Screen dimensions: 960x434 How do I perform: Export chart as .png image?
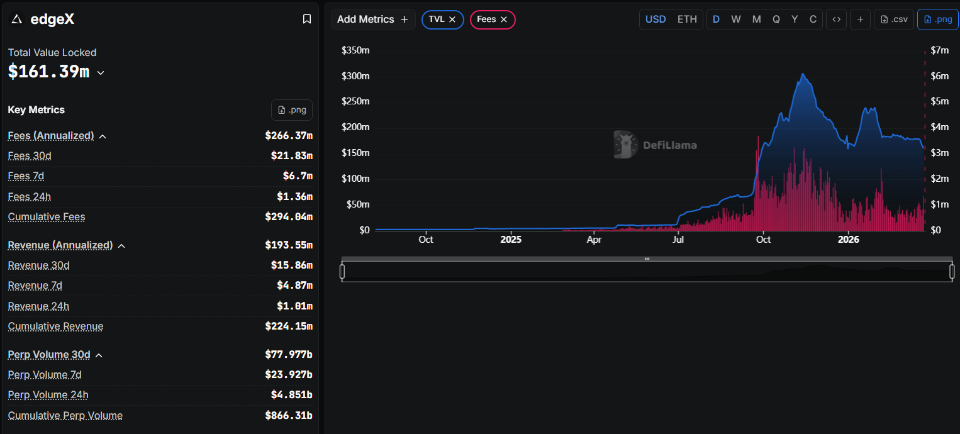[937, 19]
